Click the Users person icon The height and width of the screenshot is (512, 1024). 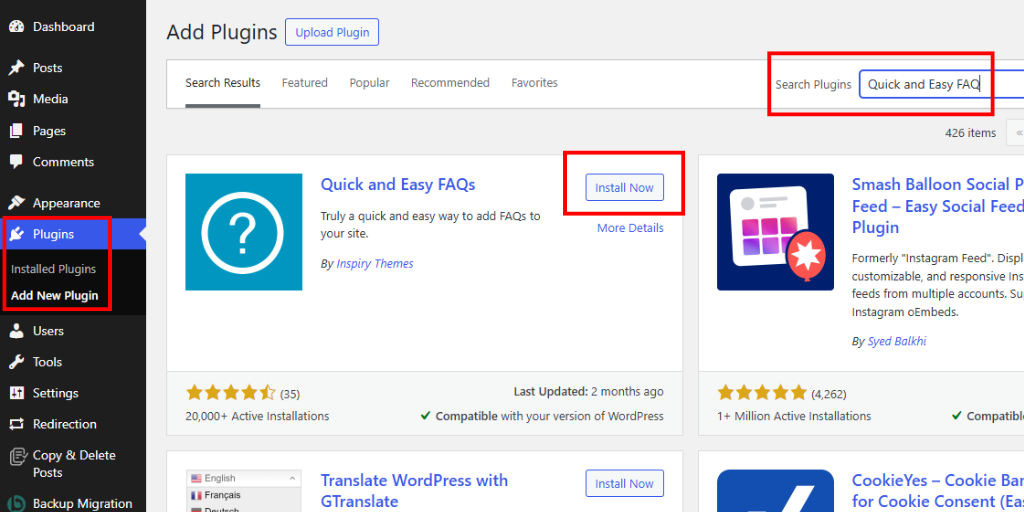click(16, 331)
